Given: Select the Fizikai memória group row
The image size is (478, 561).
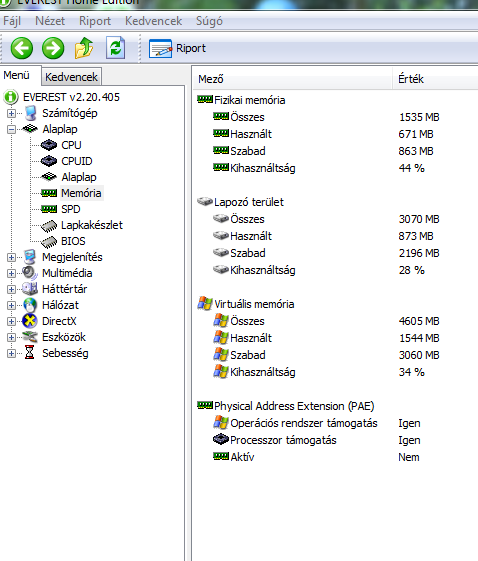Looking at the screenshot, I should coord(242,100).
